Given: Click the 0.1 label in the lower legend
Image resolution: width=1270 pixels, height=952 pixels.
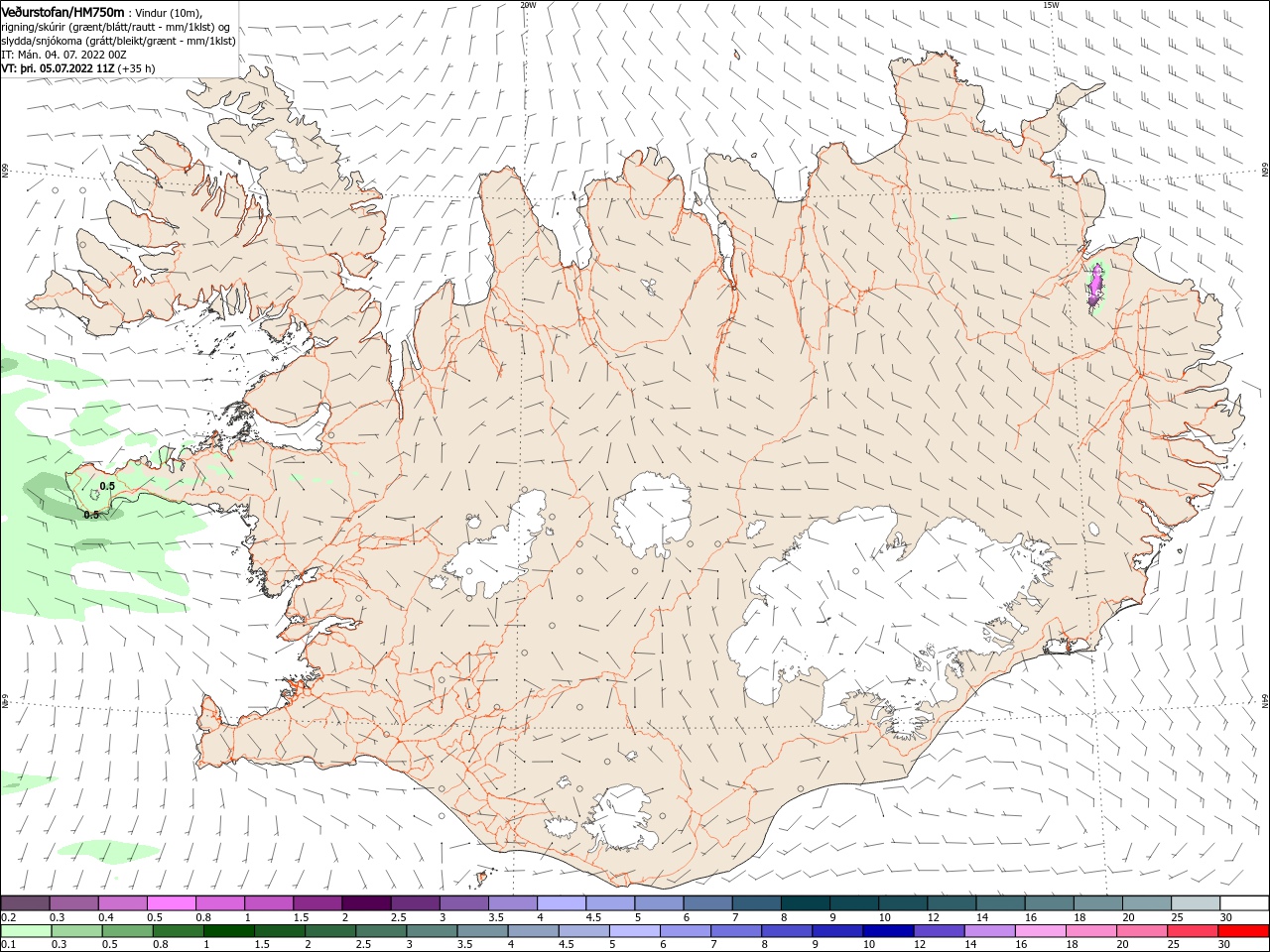Looking at the screenshot, I should pos(8,945).
